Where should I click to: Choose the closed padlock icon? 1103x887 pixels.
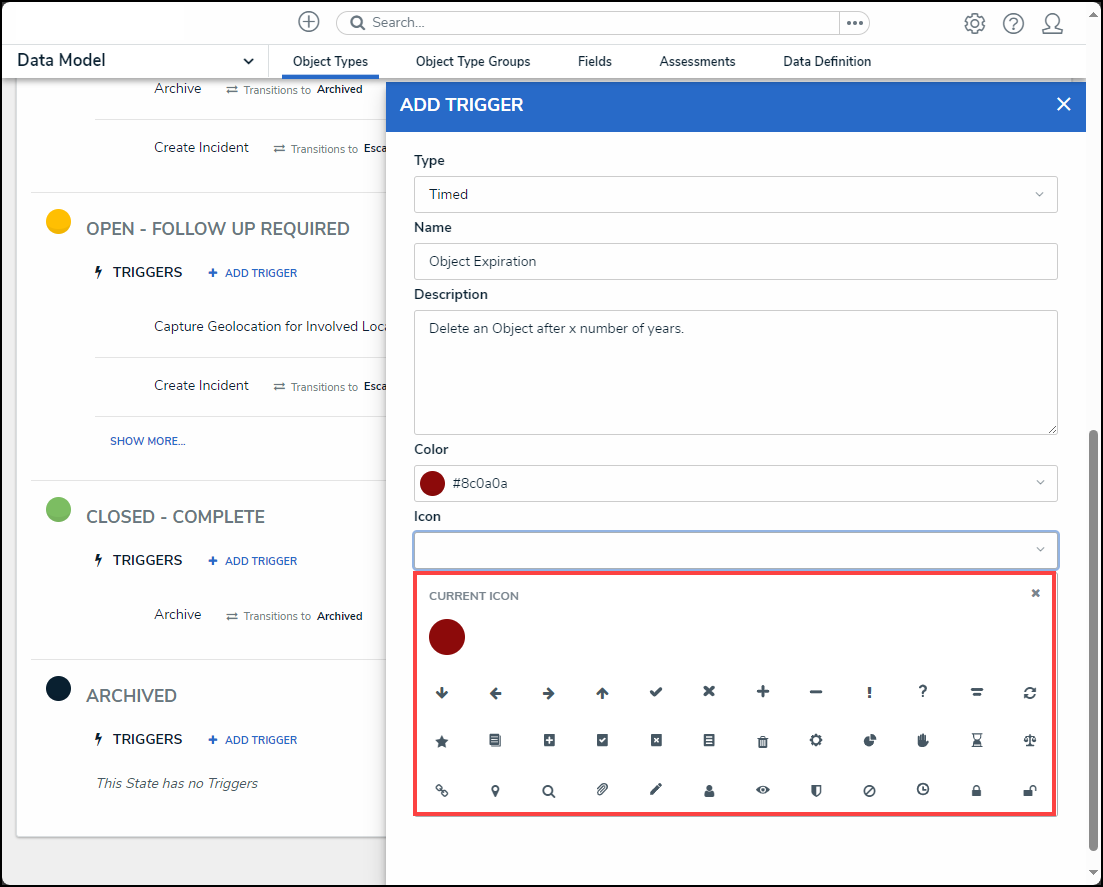tap(976, 790)
